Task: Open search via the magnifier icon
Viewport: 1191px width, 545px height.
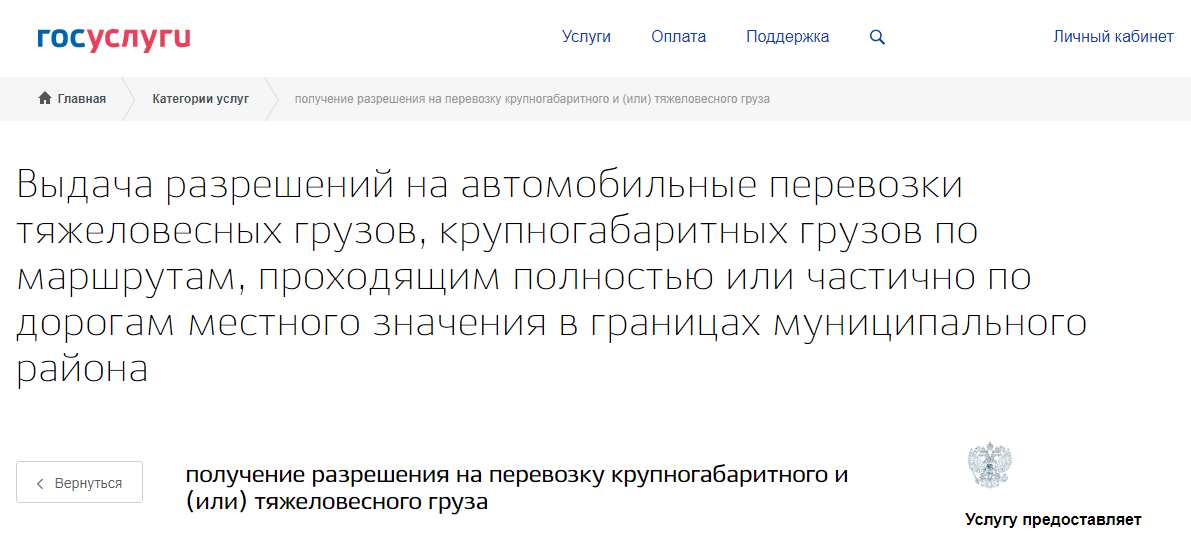Action: [x=877, y=37]
